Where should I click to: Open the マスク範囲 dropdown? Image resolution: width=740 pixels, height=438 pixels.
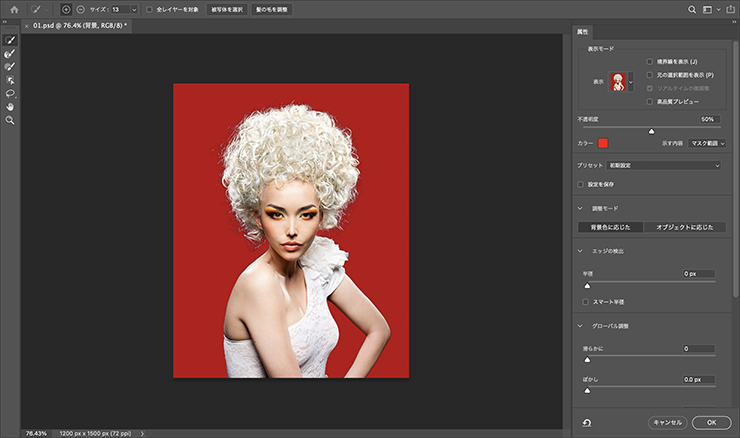tap(707, 143)
